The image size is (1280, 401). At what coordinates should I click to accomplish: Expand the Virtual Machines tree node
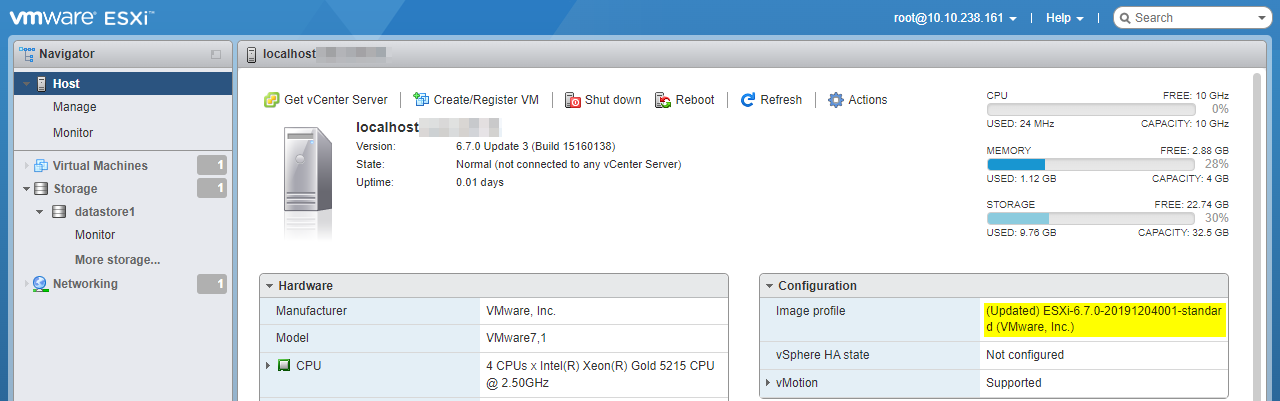click(x=27, y=166)
